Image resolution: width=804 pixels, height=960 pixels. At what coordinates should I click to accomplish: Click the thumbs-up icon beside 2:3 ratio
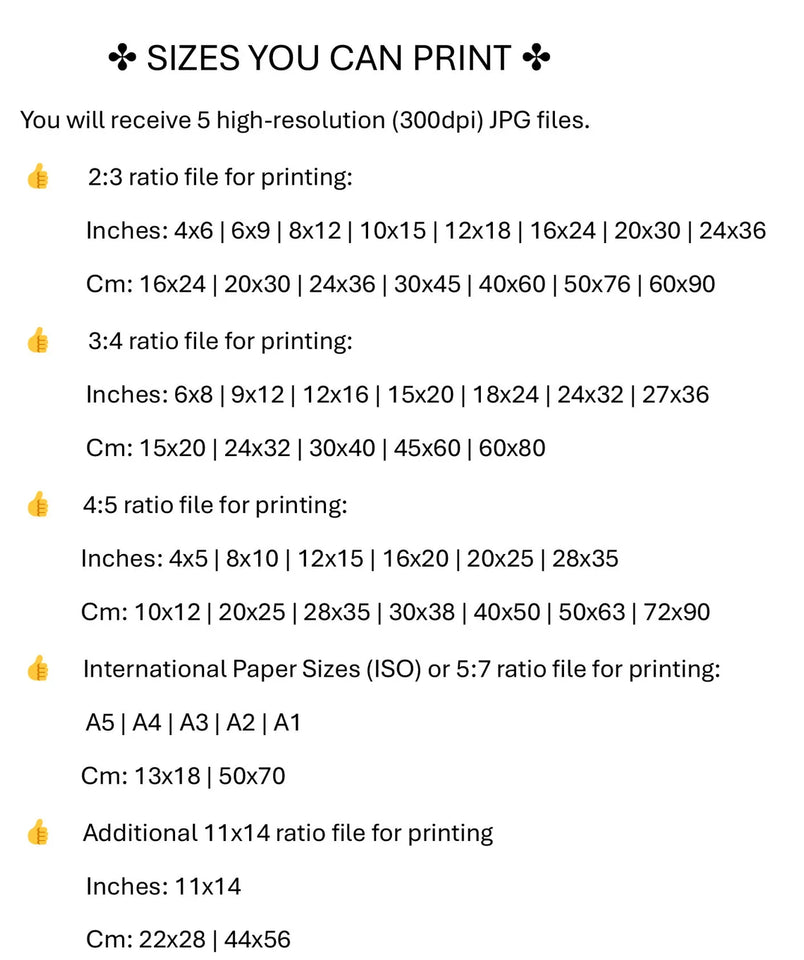click(x=38, y=179)
